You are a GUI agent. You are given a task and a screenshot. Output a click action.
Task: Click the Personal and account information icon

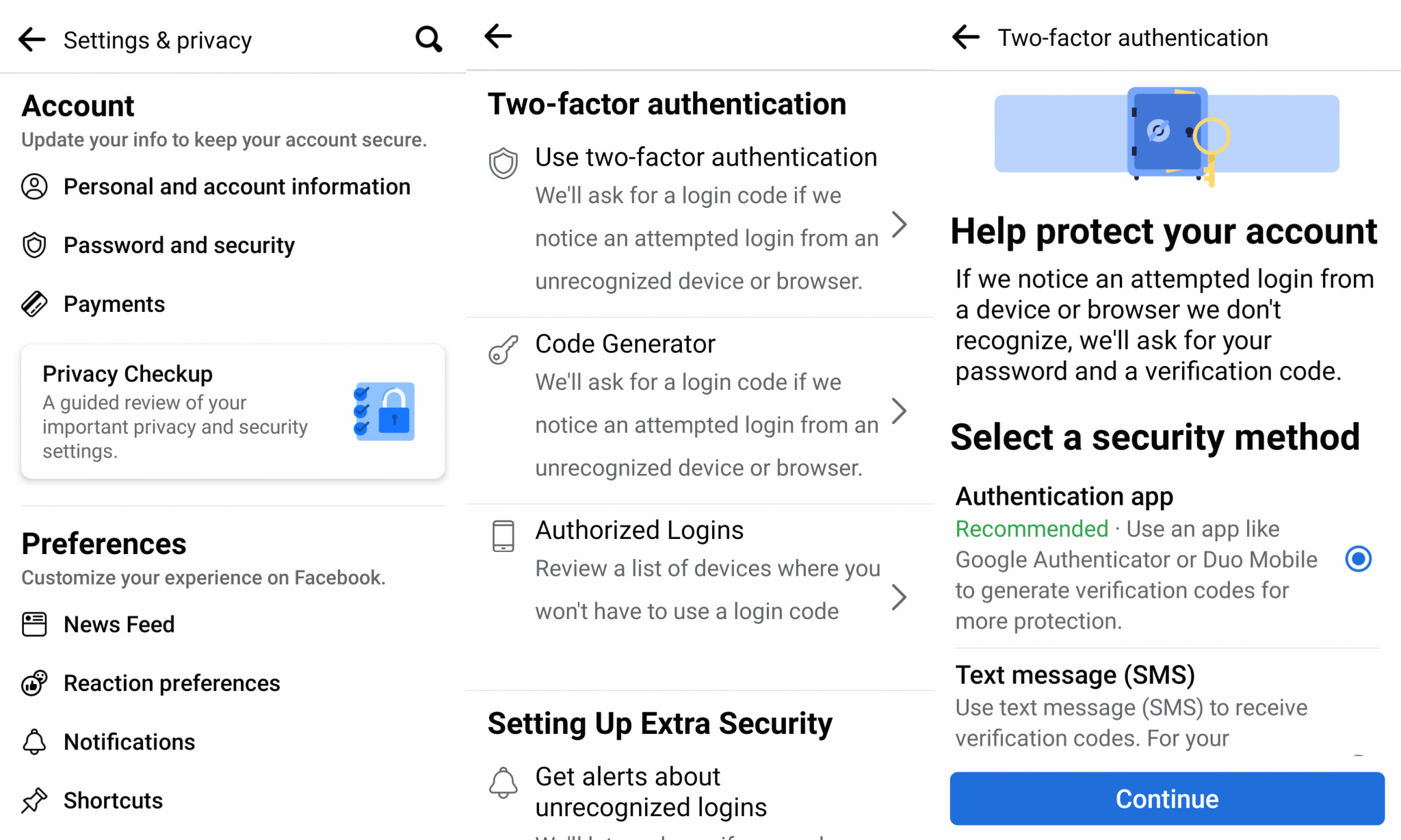[x=35, y=186]
